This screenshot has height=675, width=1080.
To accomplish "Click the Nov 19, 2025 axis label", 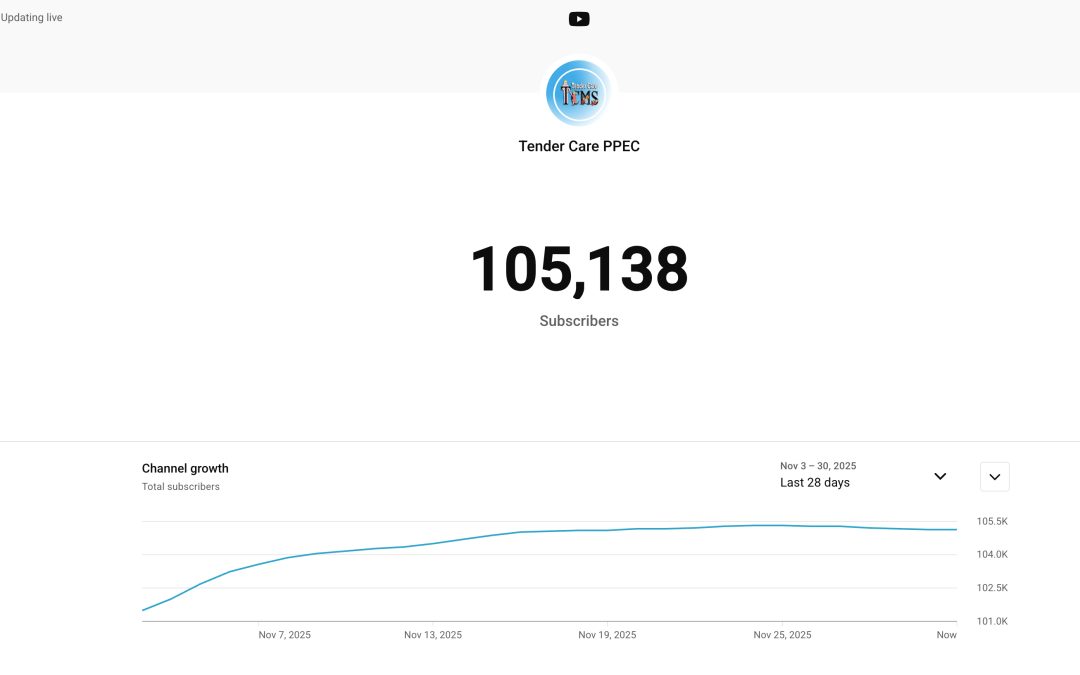I will point(607,634).
